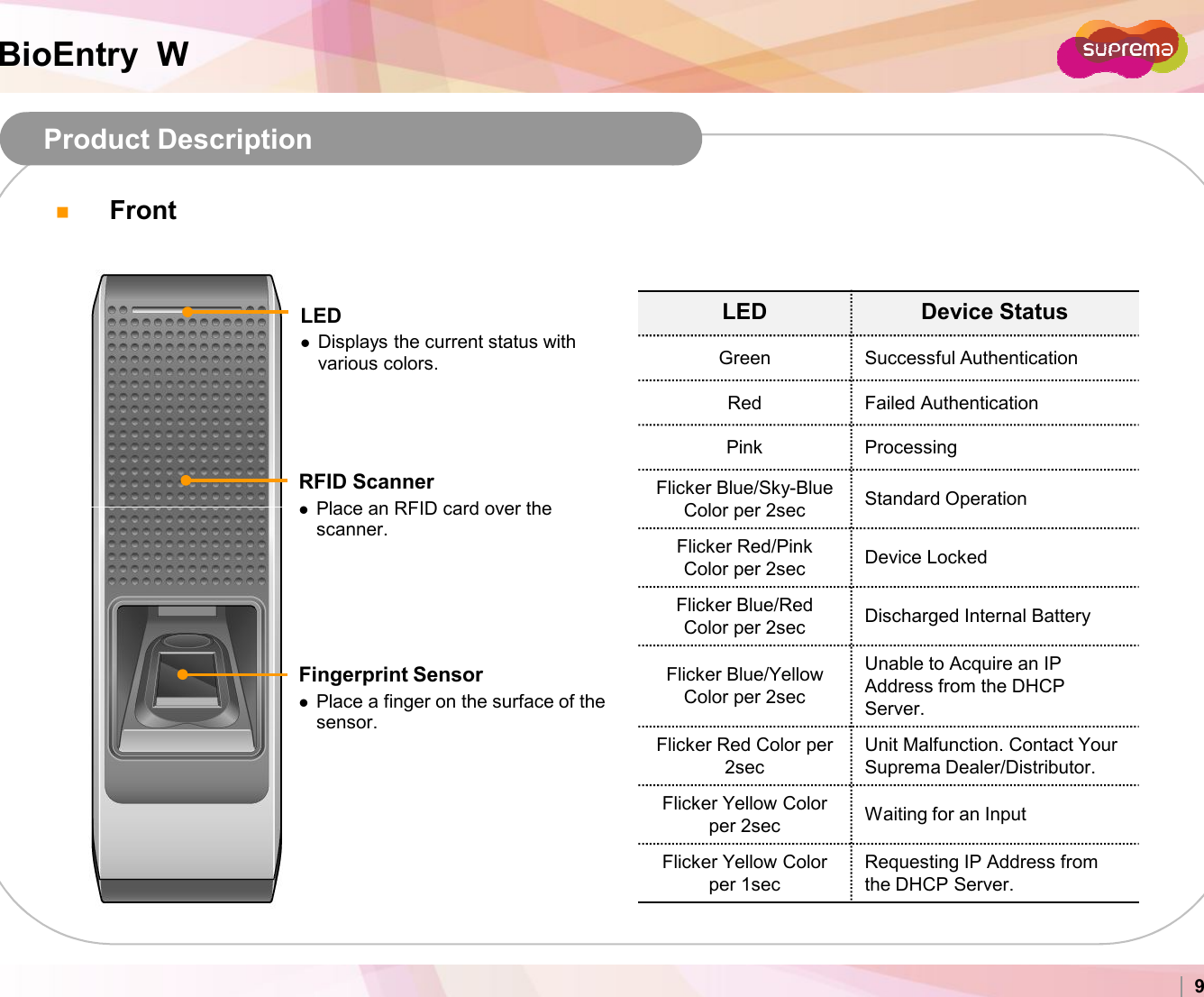Click the Front section heading
The image size is (1204, 997).
(x=143, y=210)
